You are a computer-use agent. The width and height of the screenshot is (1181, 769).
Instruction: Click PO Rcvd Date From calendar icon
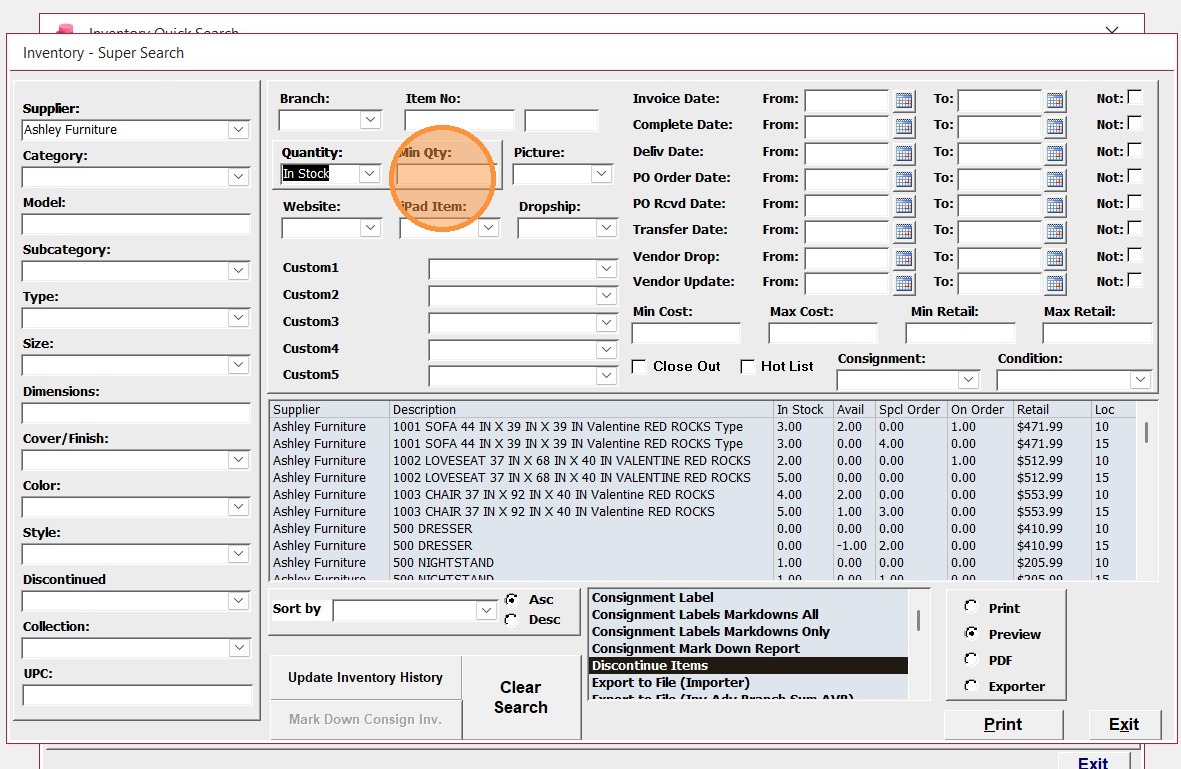[904, 205]
